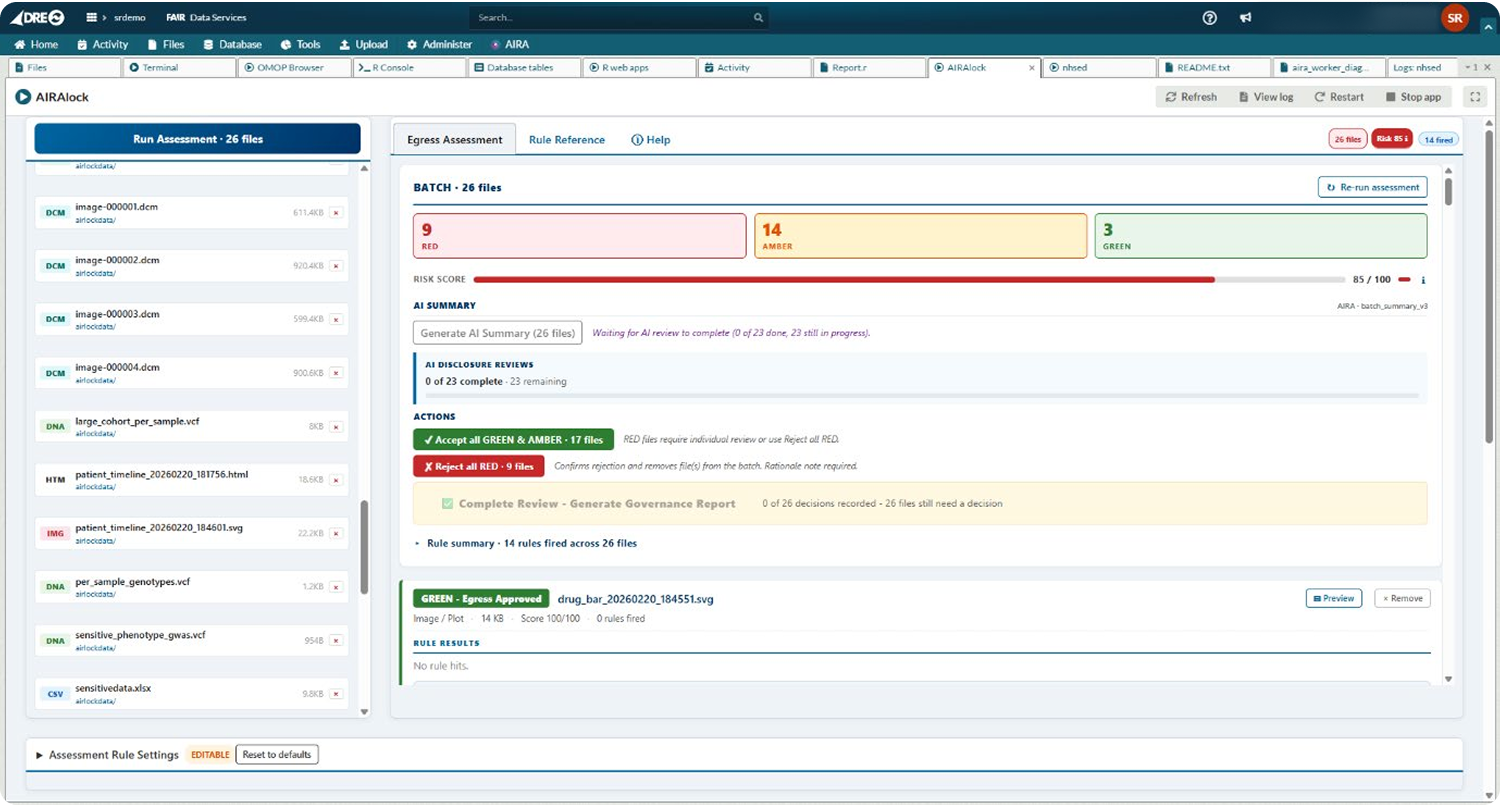The height and width of the screenshot is (805, 1500).
Task: Close the AIRAlock tab
Action: click(1032, 68)
